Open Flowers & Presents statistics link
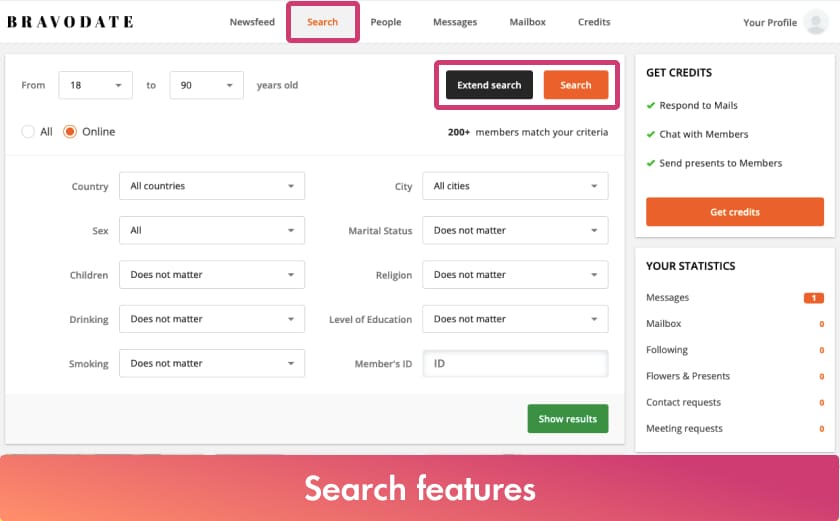840x521 pixels. [688, 376]
